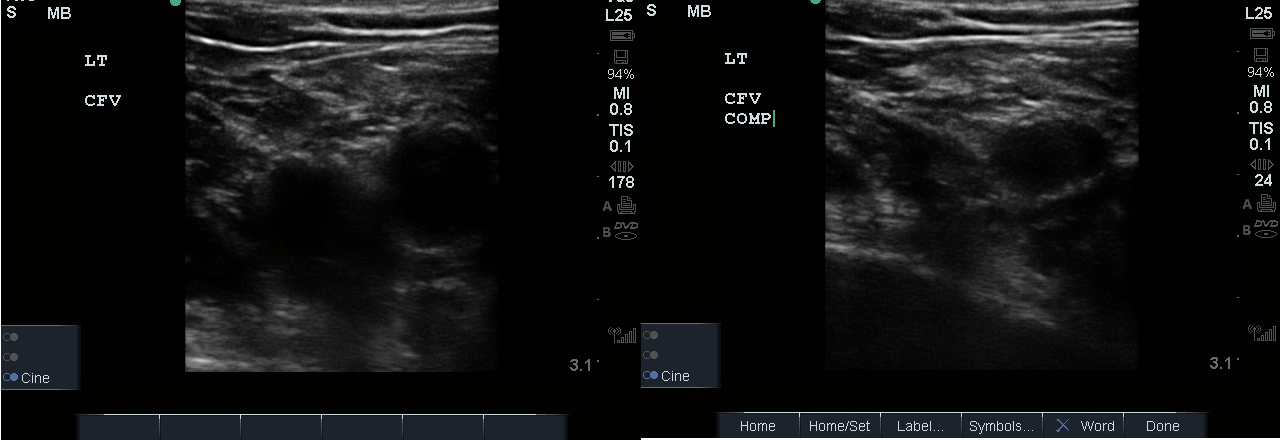
Task: Click the DVD B recorder icon in left panel
Action: point(626,230)
